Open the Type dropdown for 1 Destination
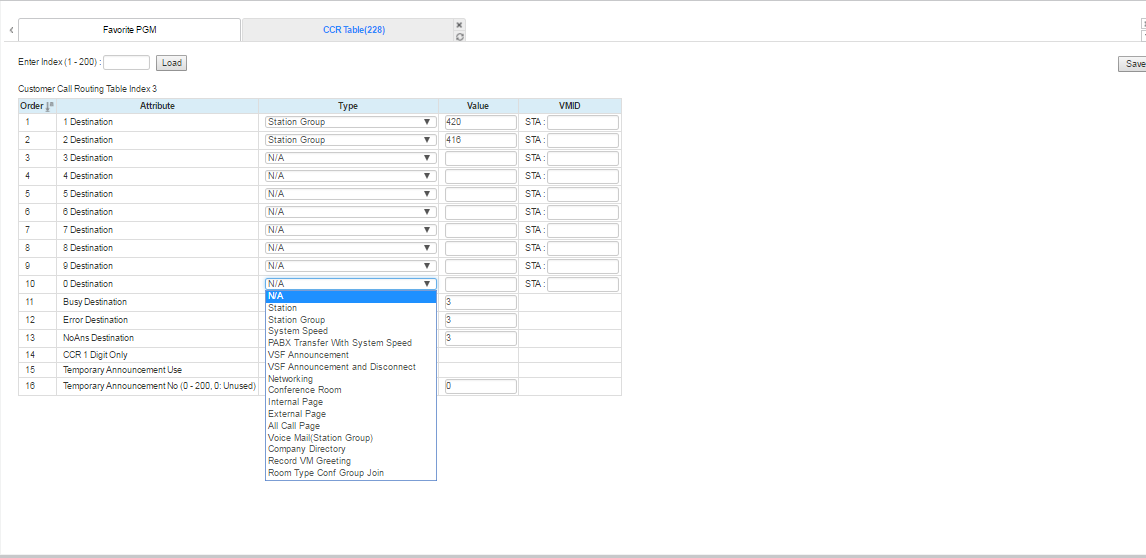Screen dimensions: 1146x558 (x=350, y=122)
